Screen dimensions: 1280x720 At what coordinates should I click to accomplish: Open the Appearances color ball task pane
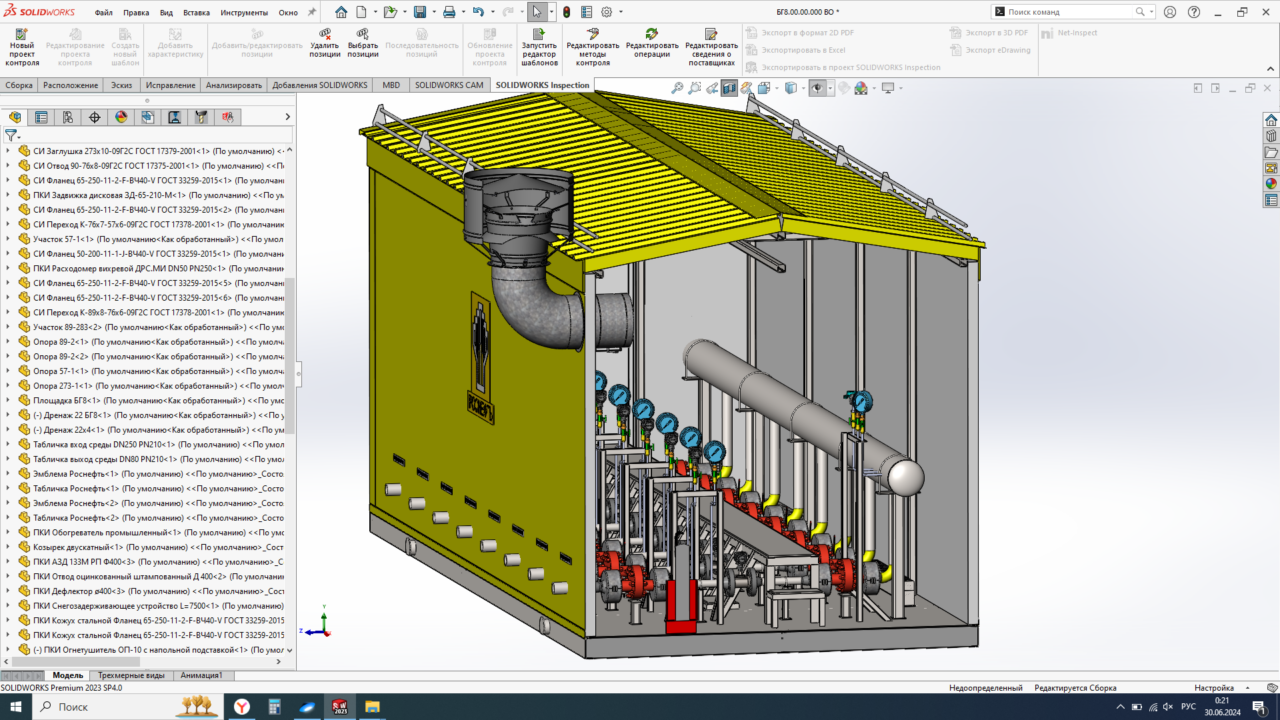pyautogui.click(x=1271, y=184)
